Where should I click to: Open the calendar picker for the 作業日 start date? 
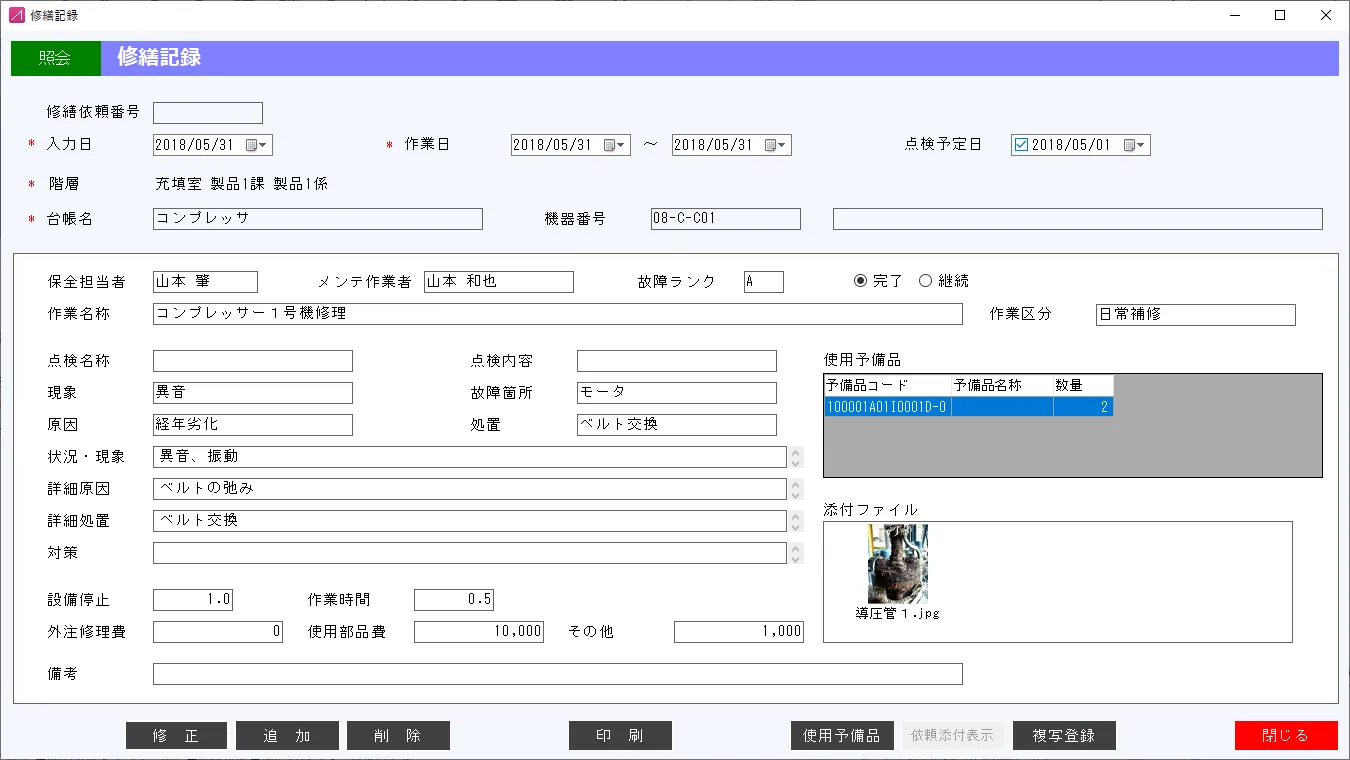[x=609, y=144]
